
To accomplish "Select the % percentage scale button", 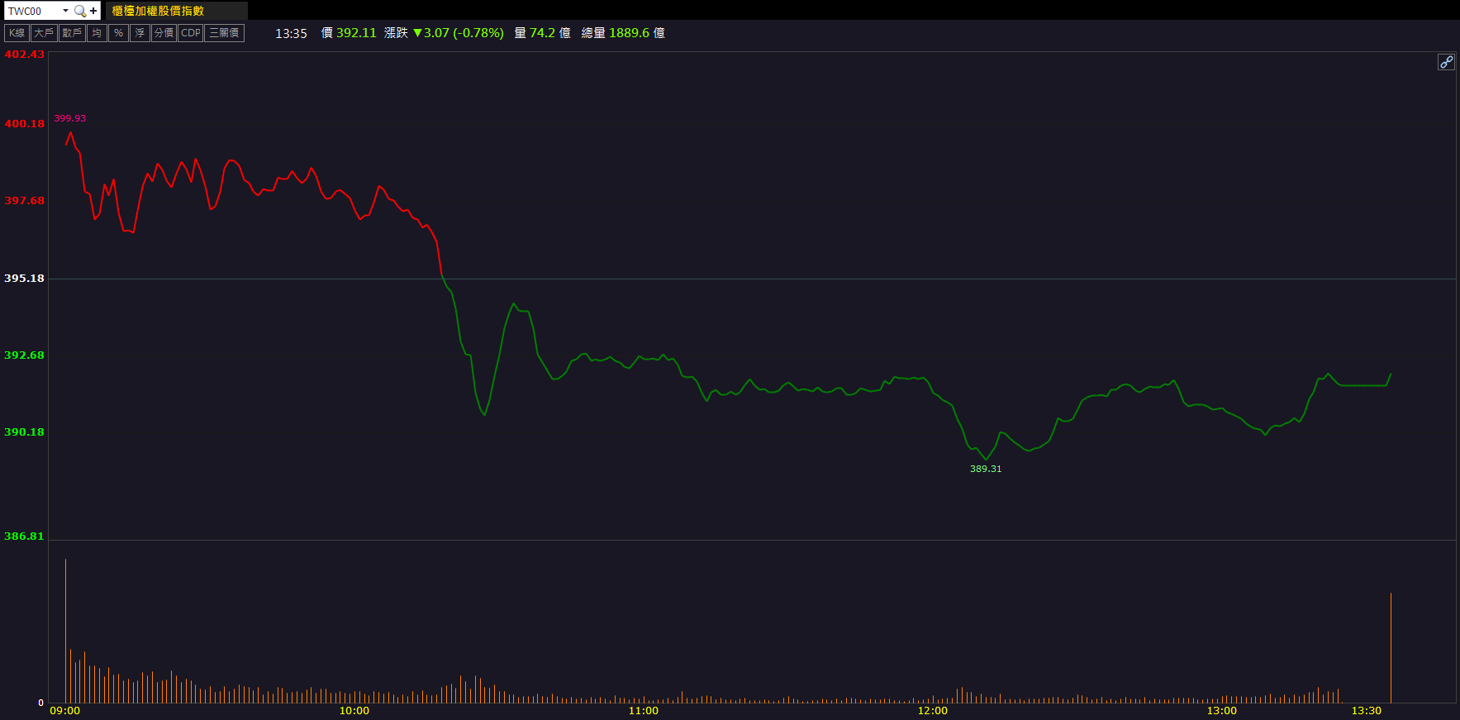I will [118, 33].
